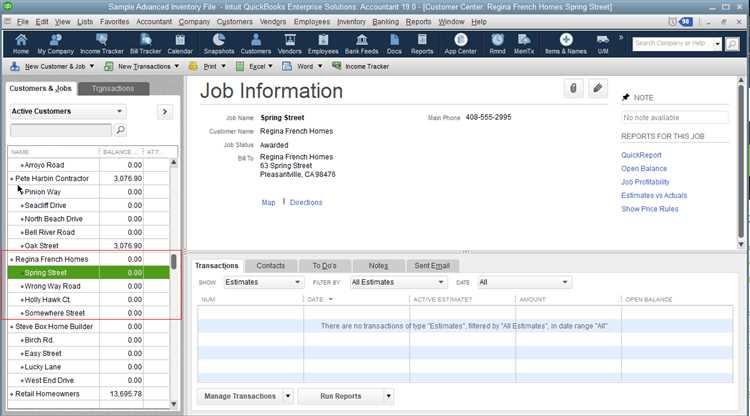Click the edit job pencil icon

597,88
